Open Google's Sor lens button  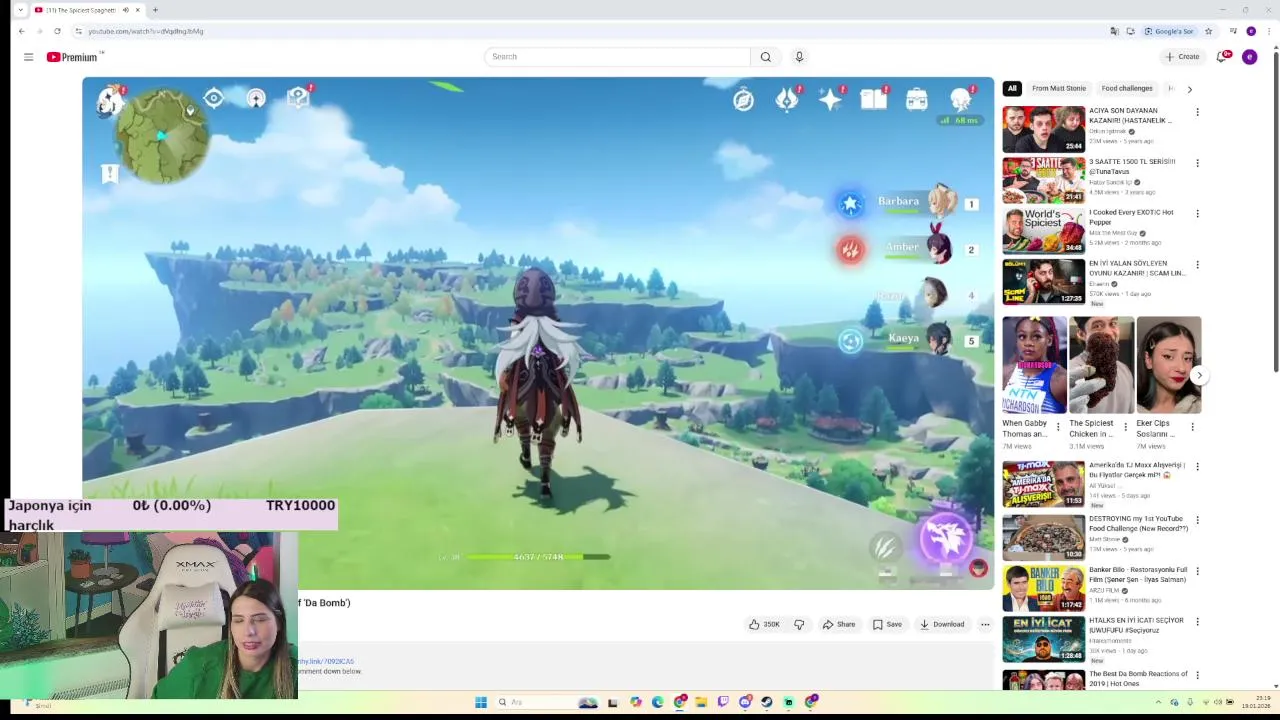1169,31
